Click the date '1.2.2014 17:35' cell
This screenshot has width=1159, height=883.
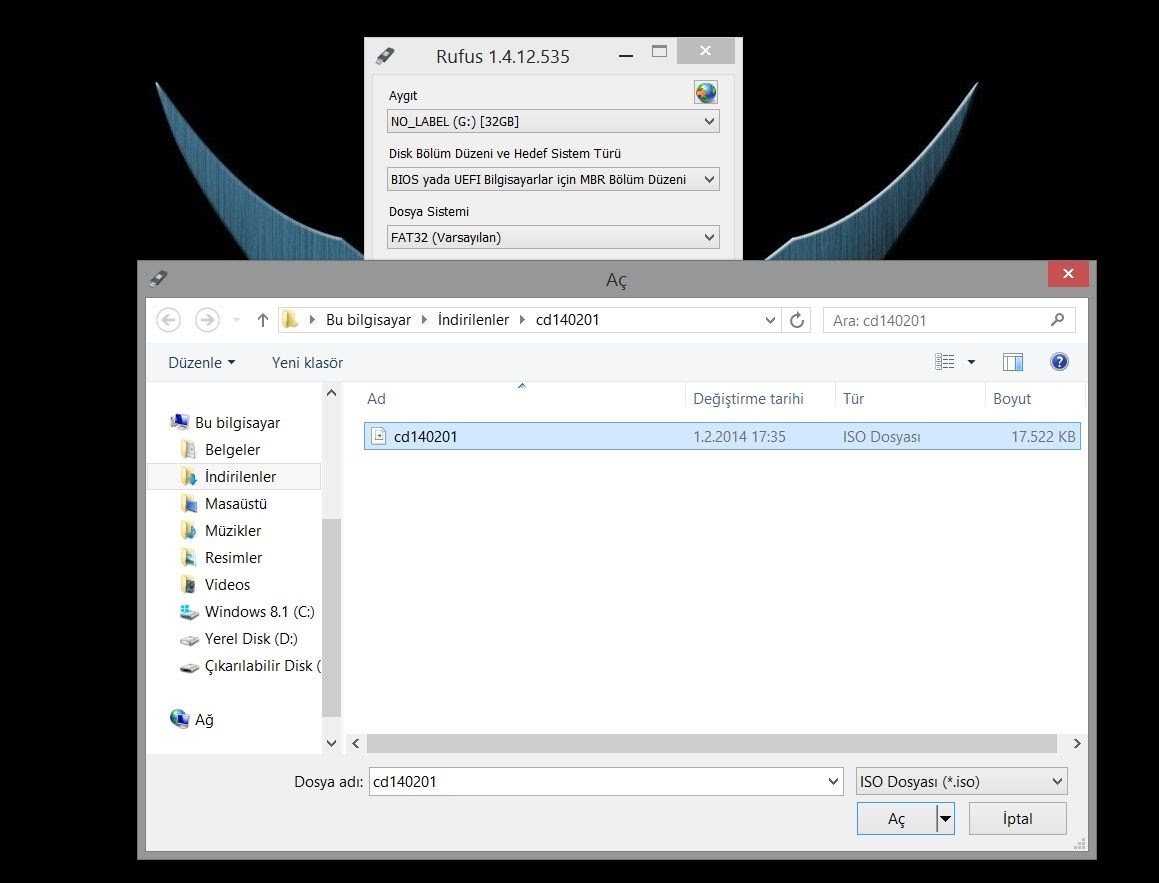(x=739, y=437)
